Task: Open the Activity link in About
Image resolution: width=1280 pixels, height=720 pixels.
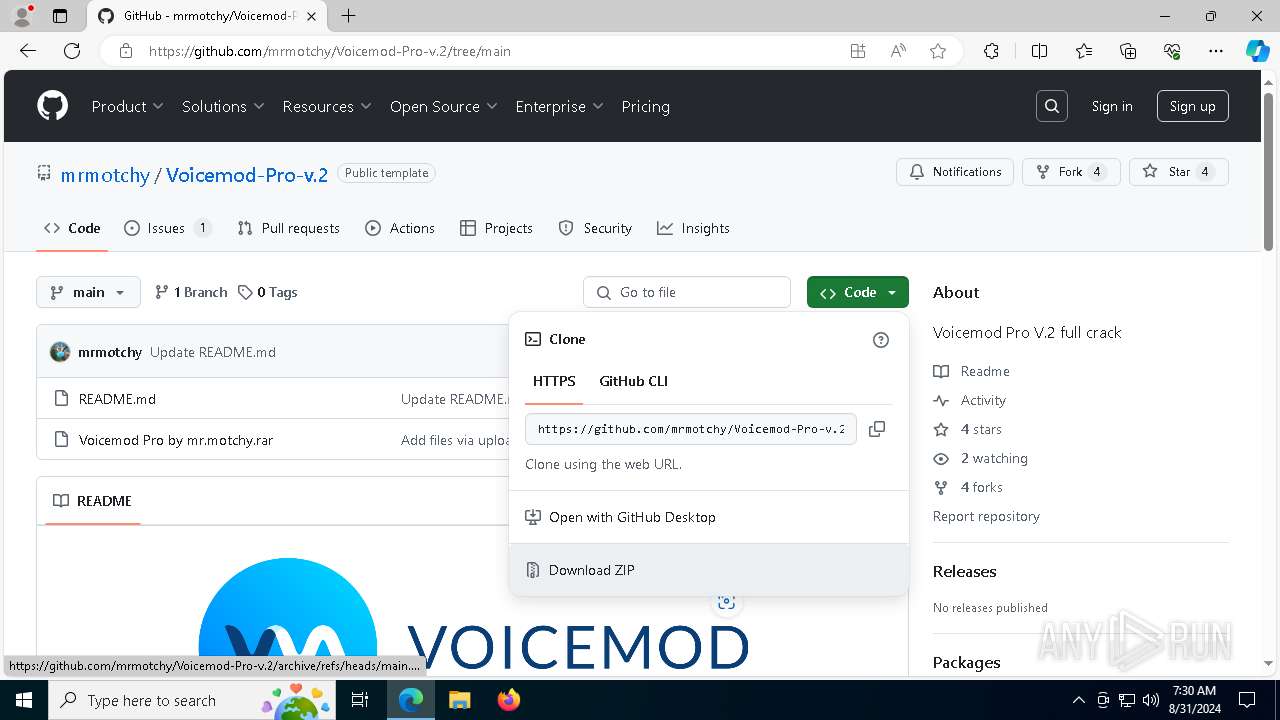Action: click(x=983, y=400)
